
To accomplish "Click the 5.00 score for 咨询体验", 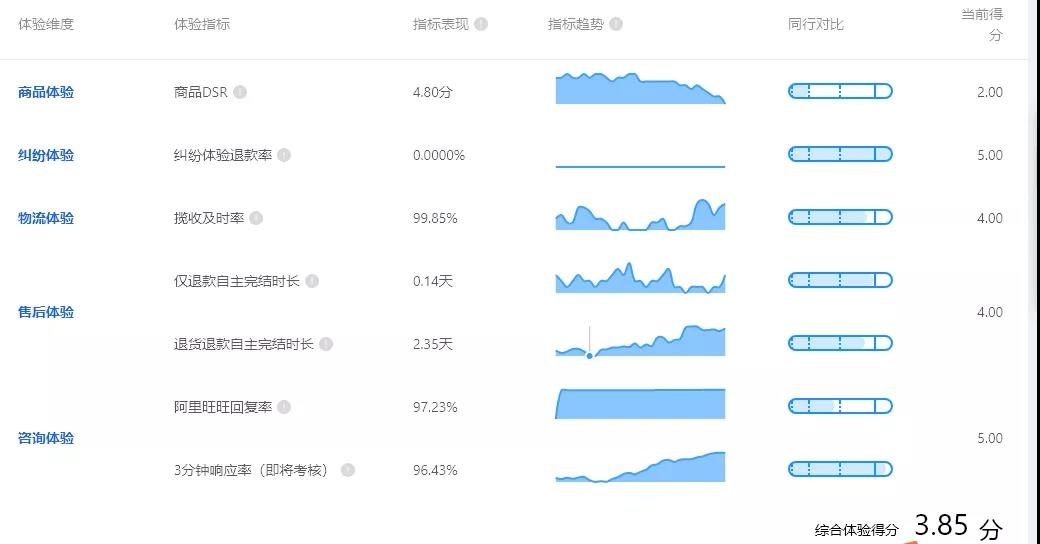I will 990,439.
